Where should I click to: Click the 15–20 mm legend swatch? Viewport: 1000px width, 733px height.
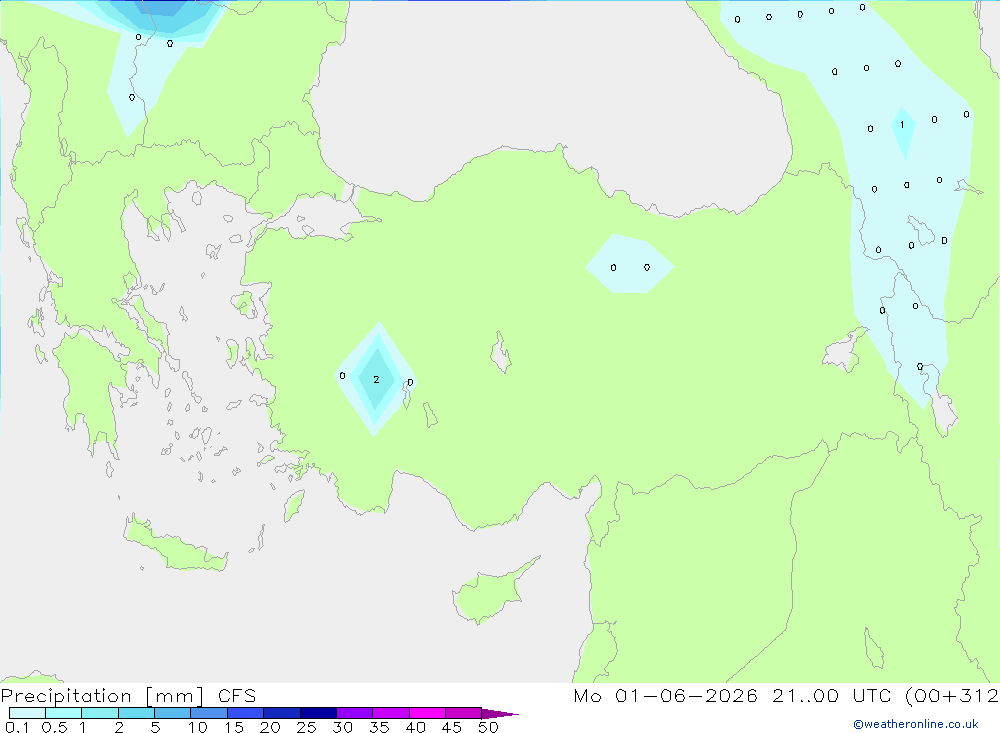point(246,713)
